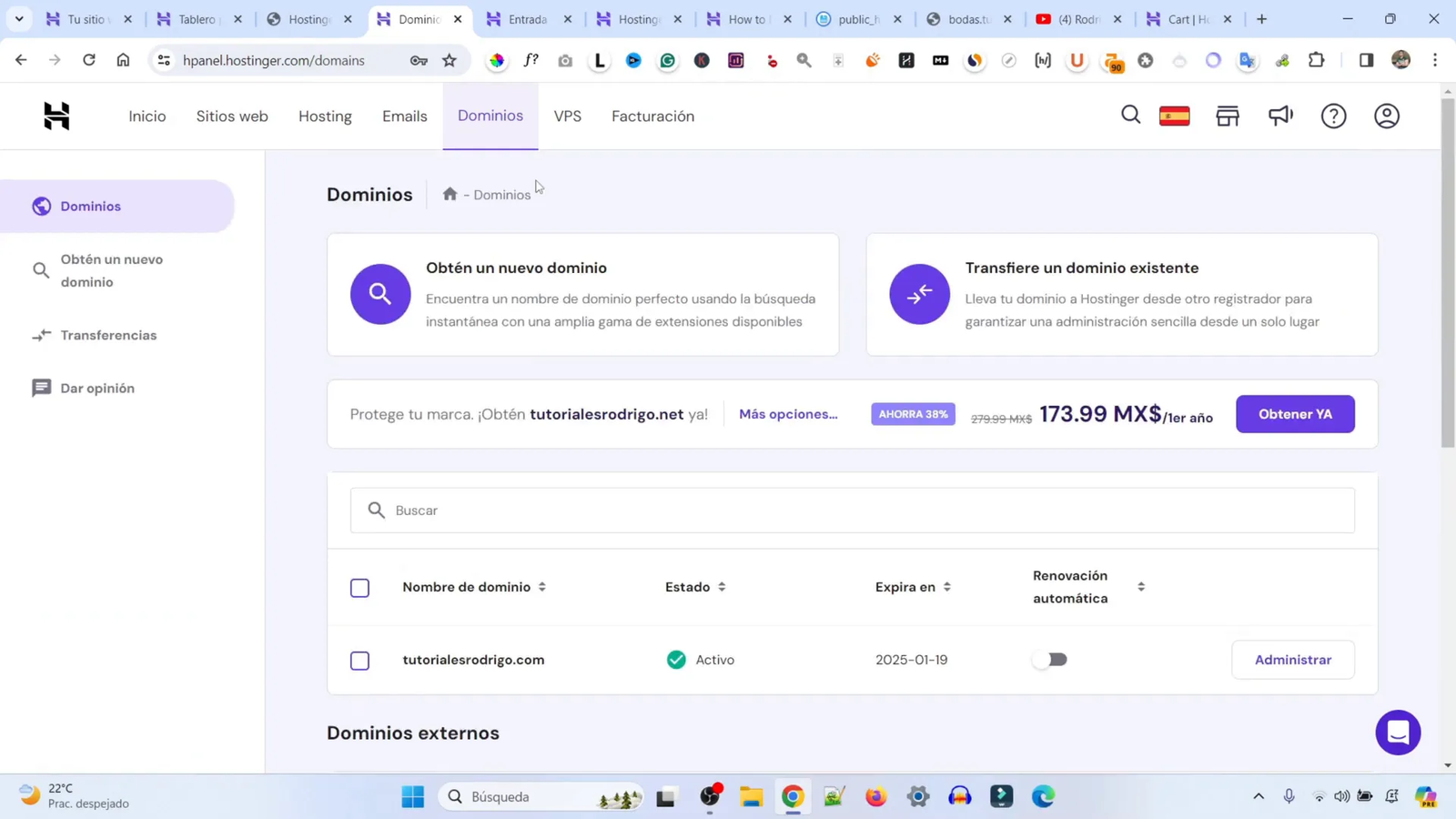
Task: Open VPS navigation item
Action: (568, 116)
